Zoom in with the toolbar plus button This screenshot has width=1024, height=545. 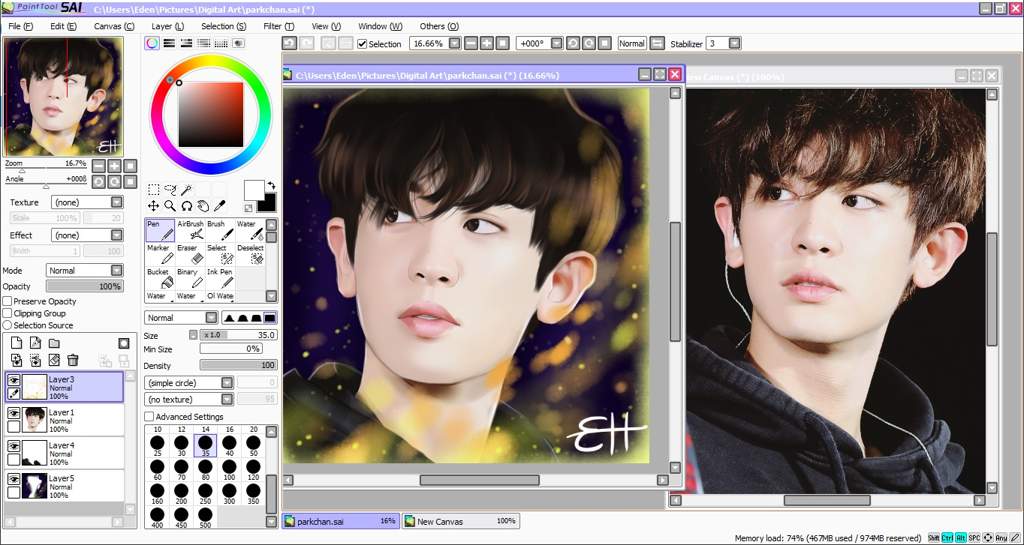[487, 44]
